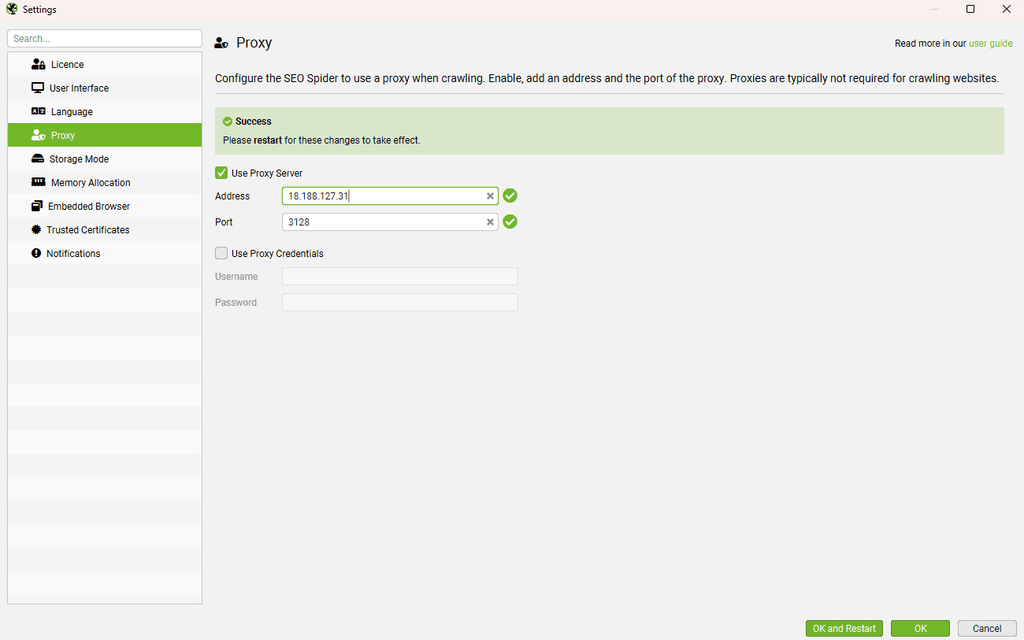Clear the Port field with its X icon

pos(490,222)
